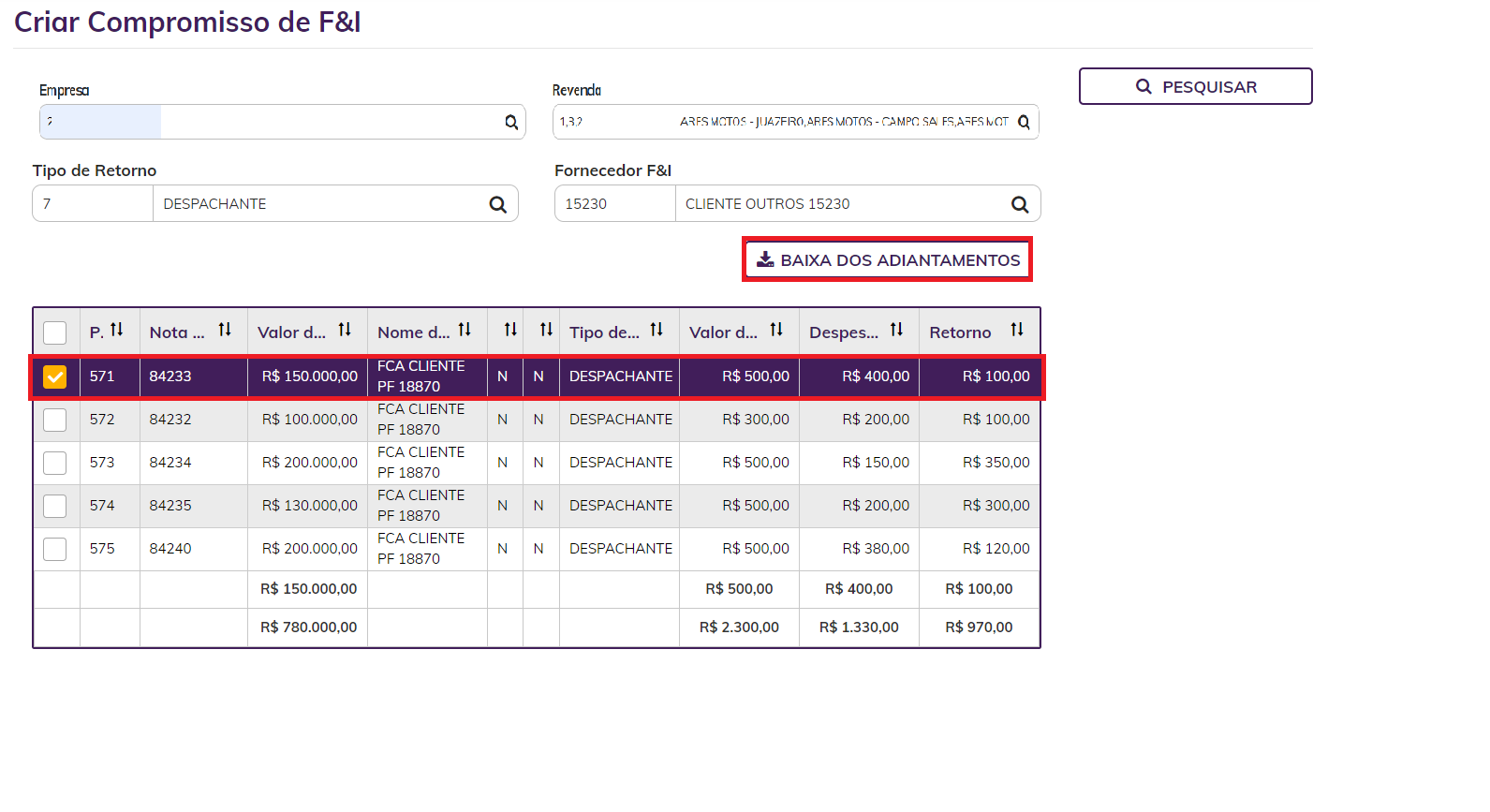Click the PESQUISAR button
Viewport: 1490px width, 812px height.
click(1196, 86)
